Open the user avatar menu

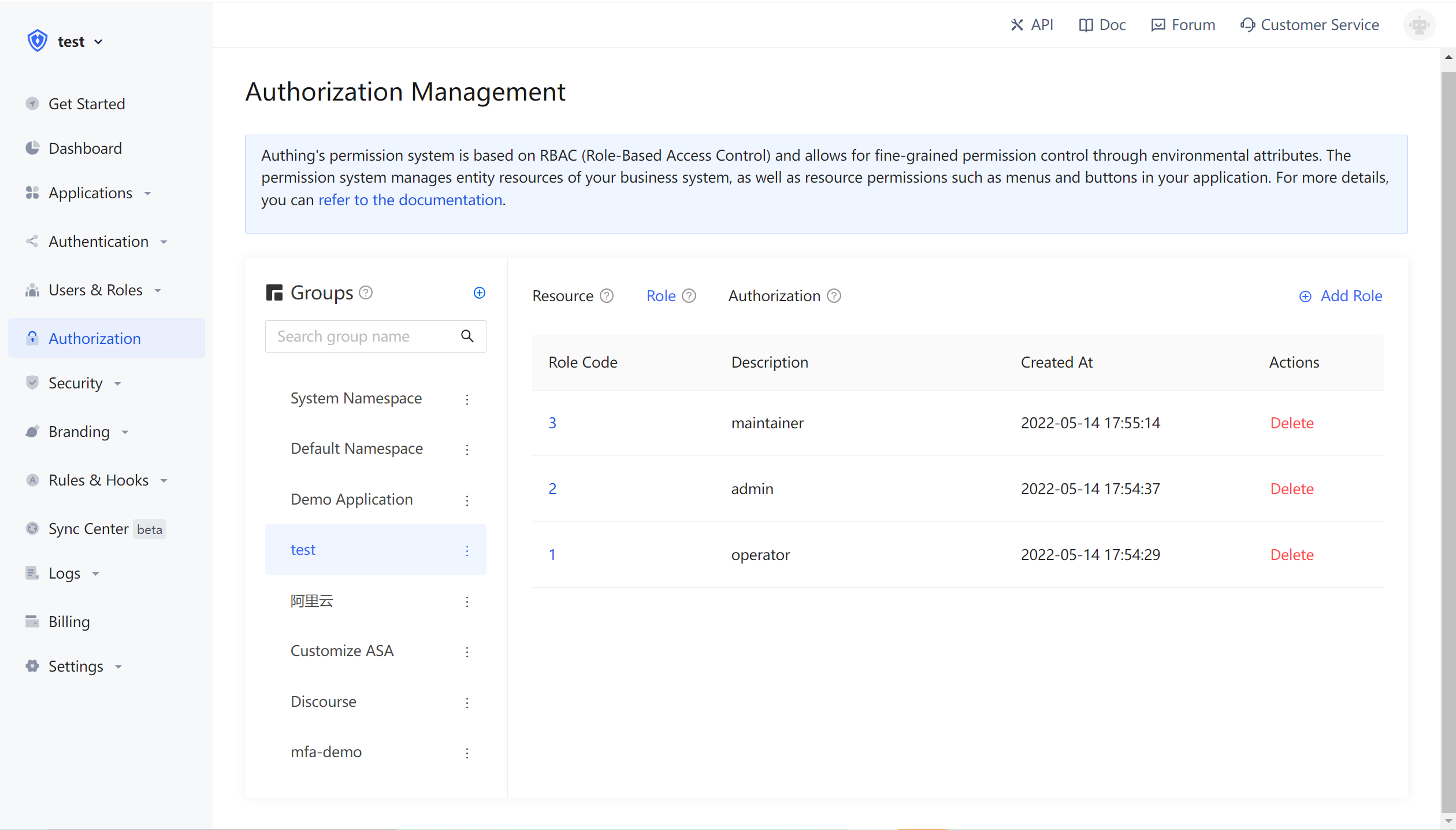[x=1420, y=25]
